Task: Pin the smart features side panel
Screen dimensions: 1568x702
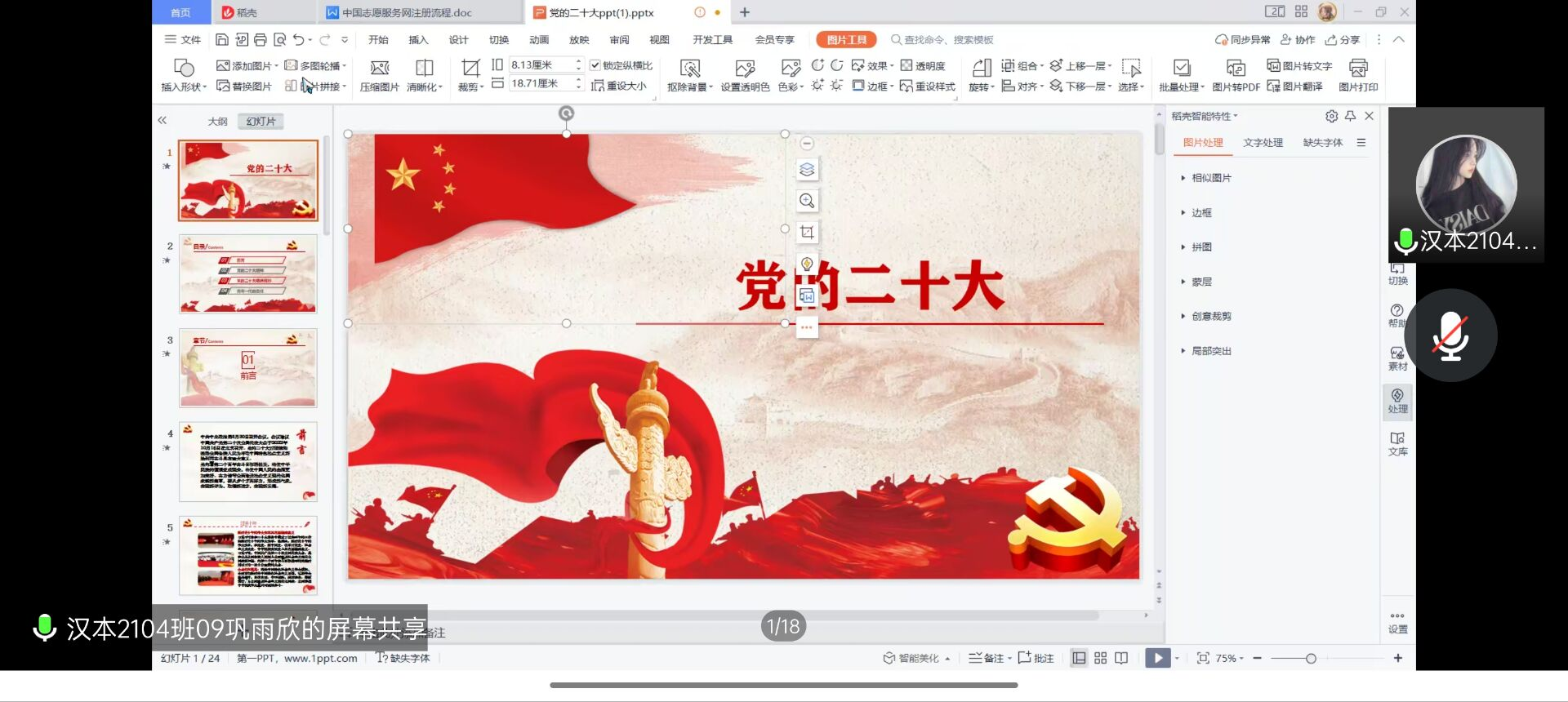Action: point(1350,116)
